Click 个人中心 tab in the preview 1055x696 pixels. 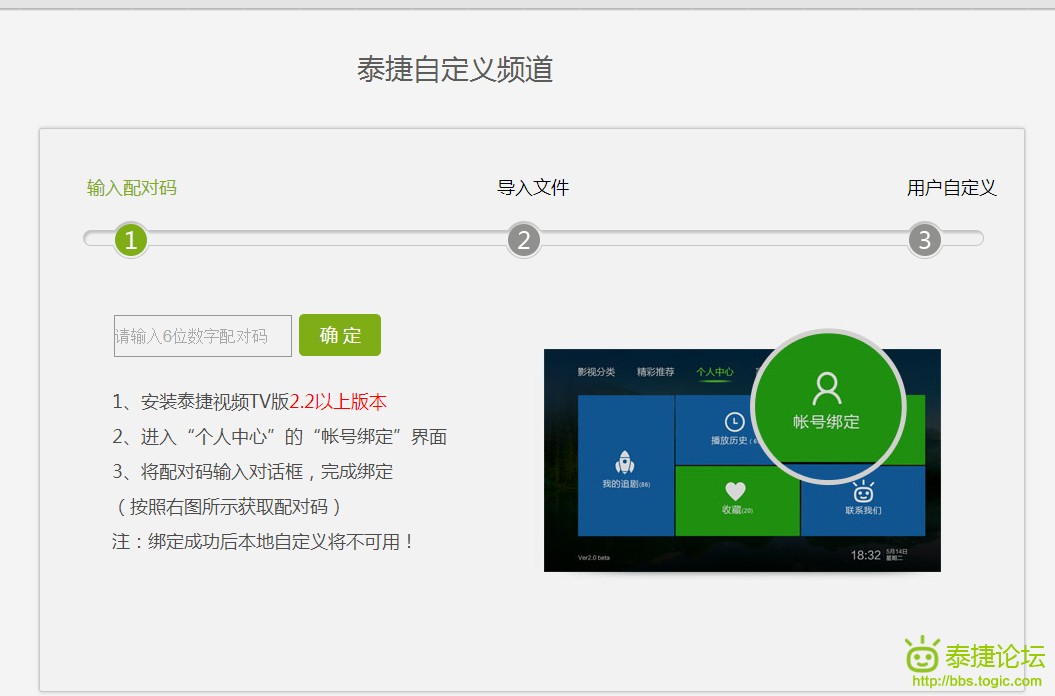pyautogui.click(x=715, y=372)
